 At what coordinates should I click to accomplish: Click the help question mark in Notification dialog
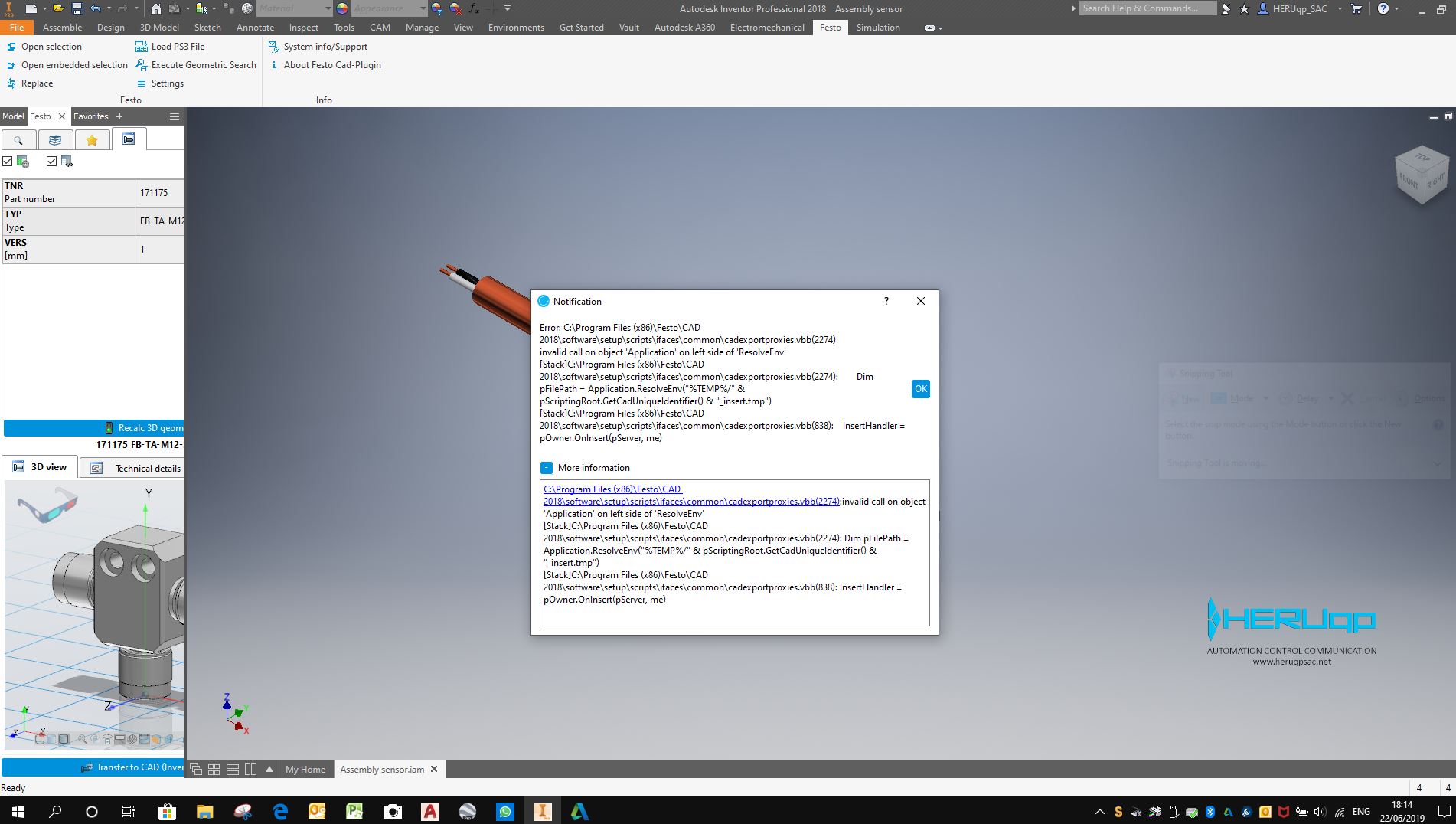point(886,301)
